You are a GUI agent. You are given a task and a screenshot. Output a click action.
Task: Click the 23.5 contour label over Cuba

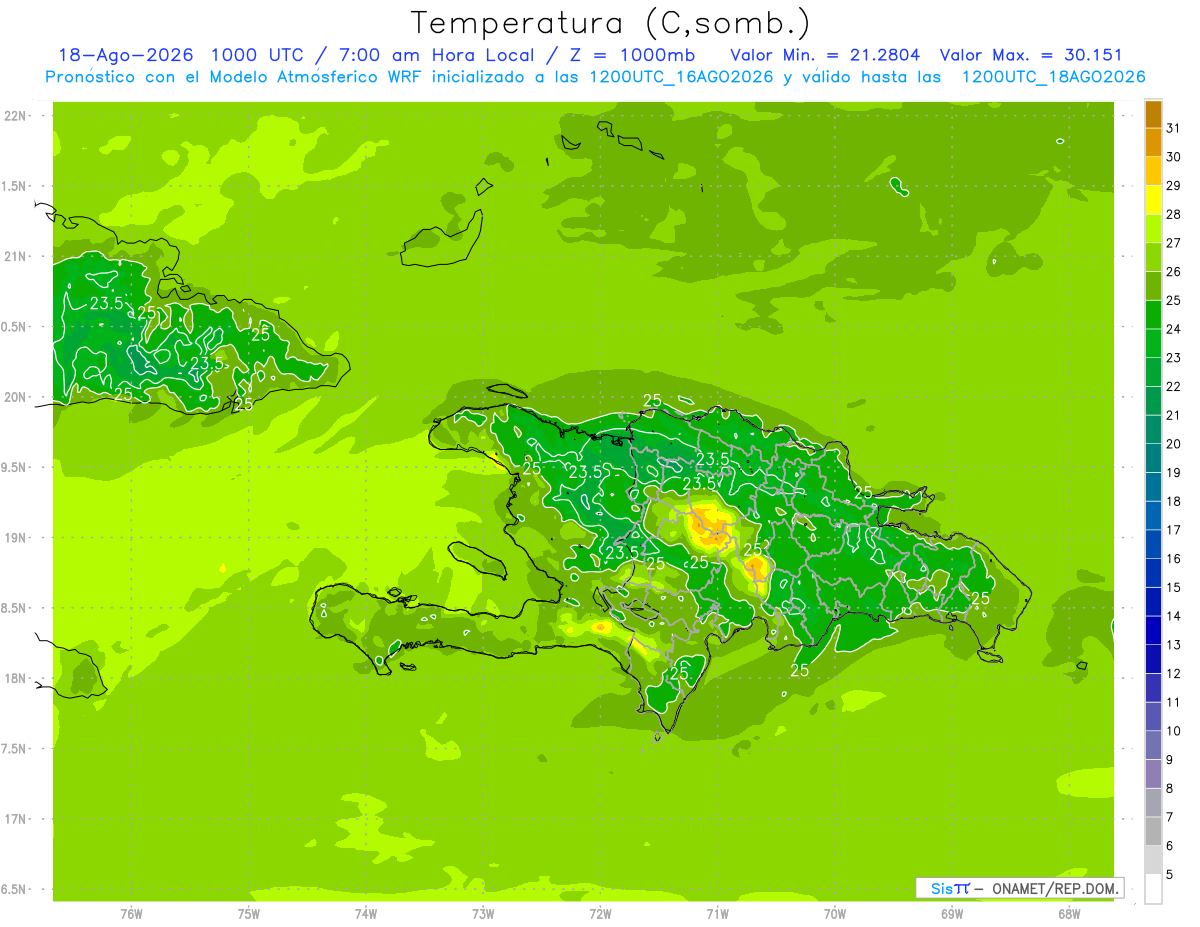click(x=106, y=303)
